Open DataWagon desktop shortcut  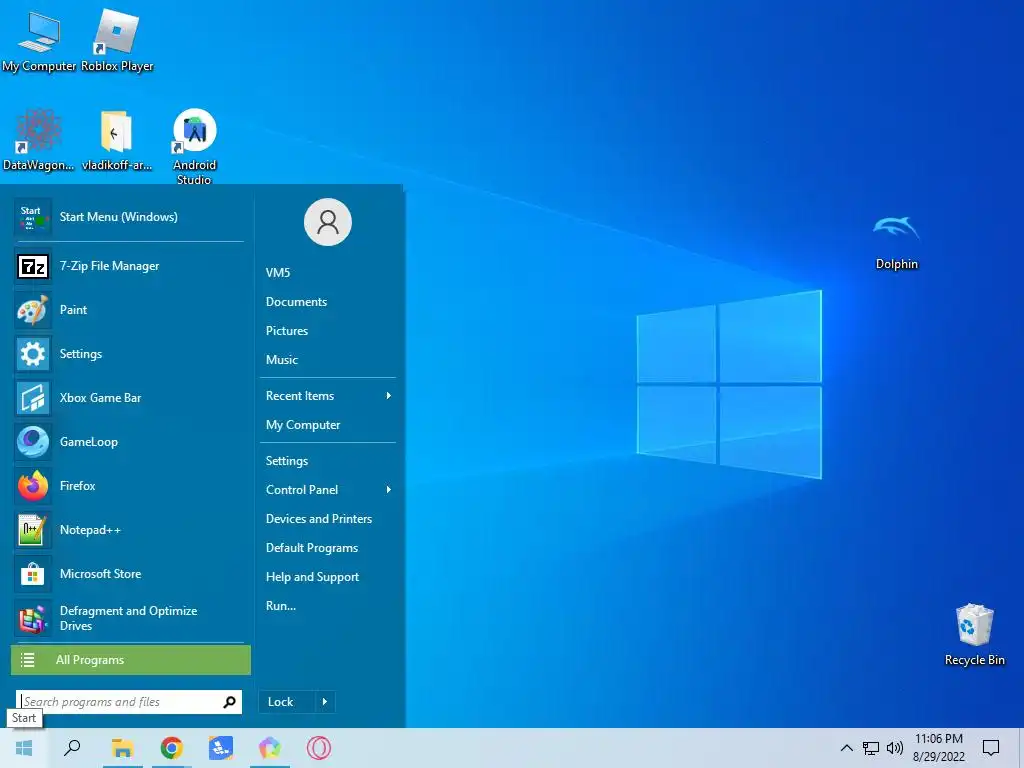39,140
